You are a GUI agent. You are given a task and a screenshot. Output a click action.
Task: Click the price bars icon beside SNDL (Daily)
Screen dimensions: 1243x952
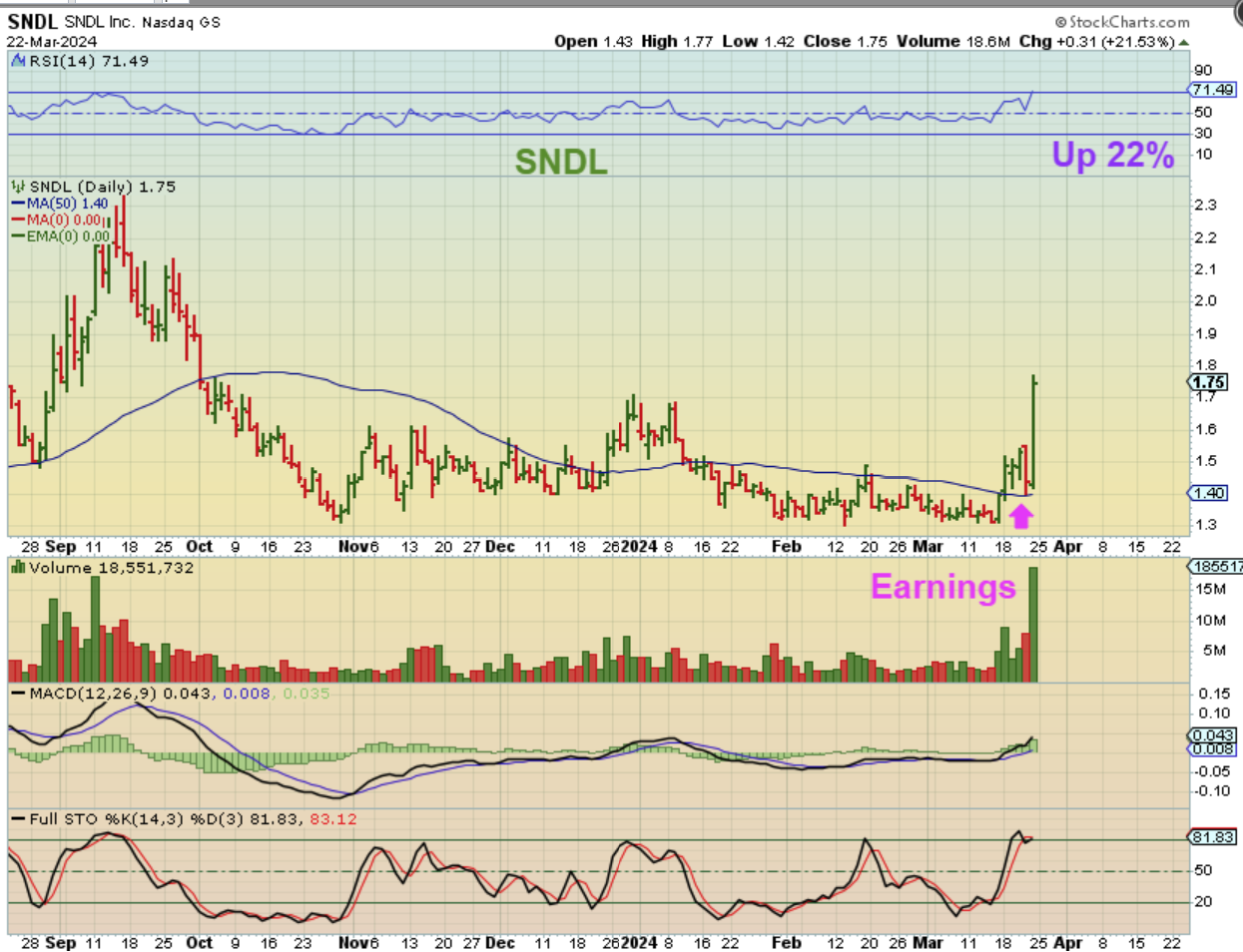point(18,187)
